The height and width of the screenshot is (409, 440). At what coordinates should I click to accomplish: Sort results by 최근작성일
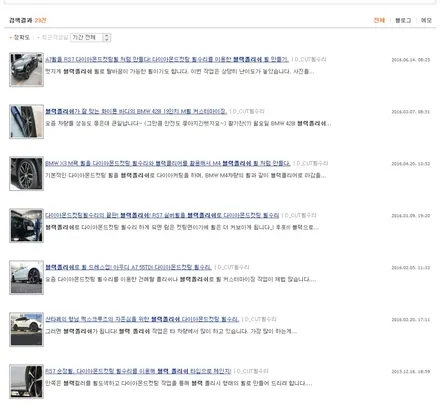pos(55,37)
